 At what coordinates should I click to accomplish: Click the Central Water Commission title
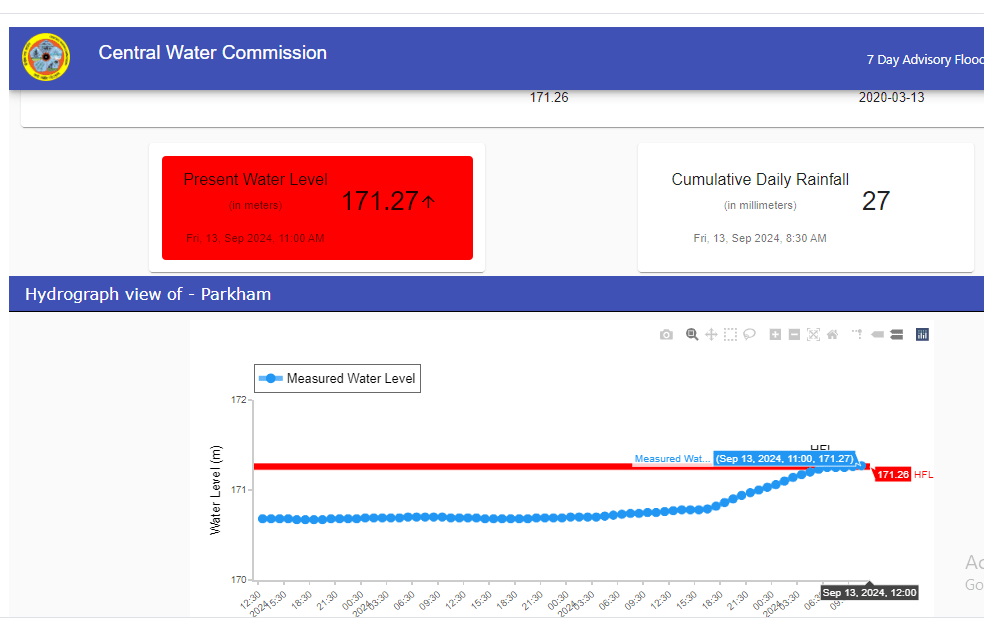pyautogui.click(x=212, y=53)
